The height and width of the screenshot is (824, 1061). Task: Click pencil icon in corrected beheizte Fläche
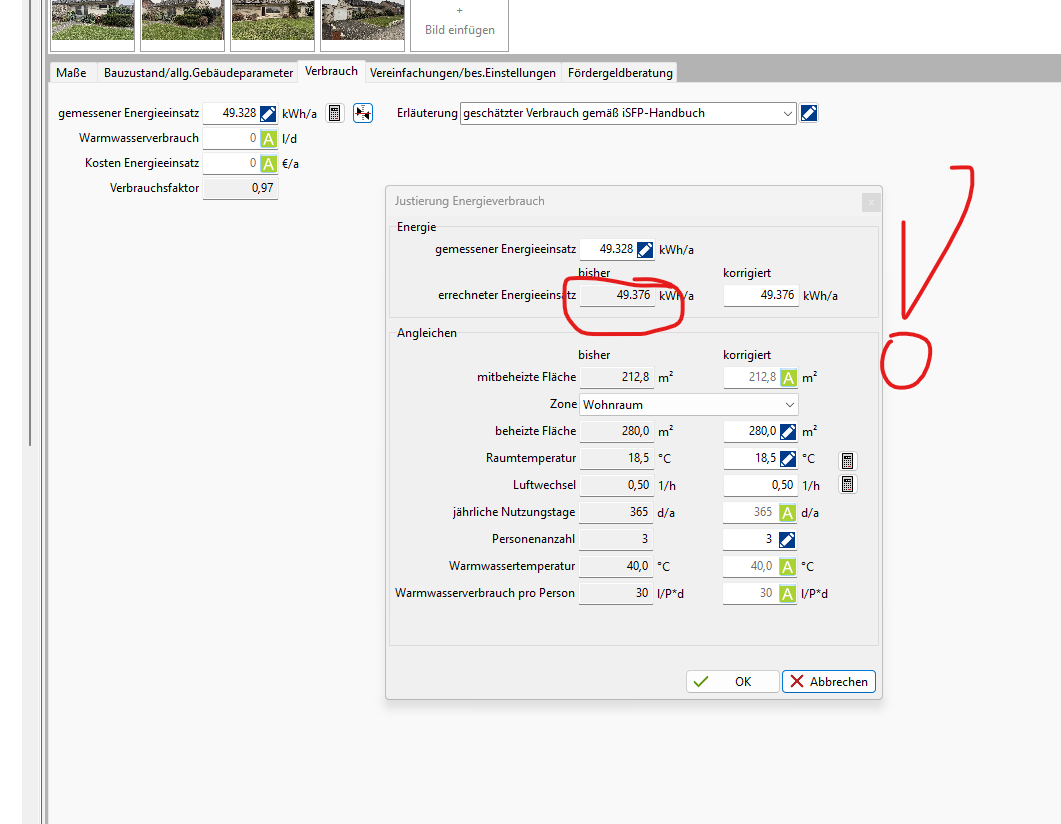point(788,432)
